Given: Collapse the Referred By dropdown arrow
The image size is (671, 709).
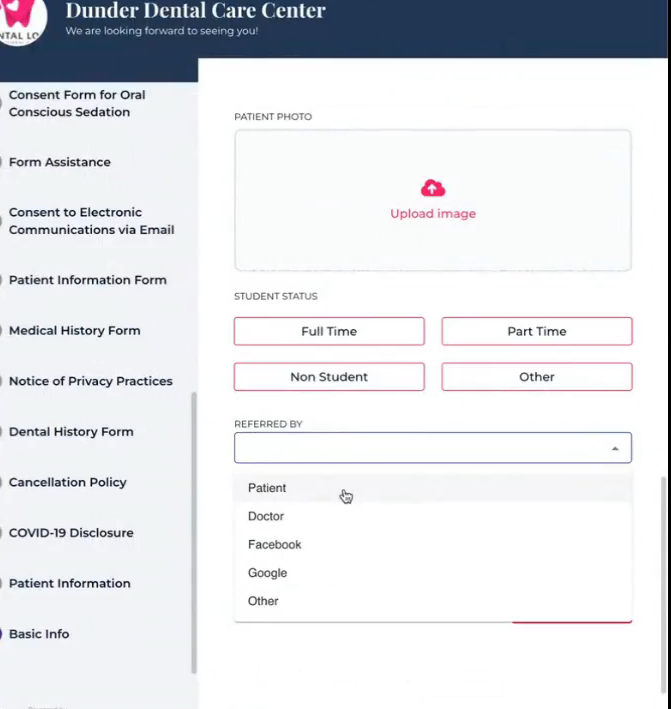Looking at the screenshot, I should pos(614,449).
